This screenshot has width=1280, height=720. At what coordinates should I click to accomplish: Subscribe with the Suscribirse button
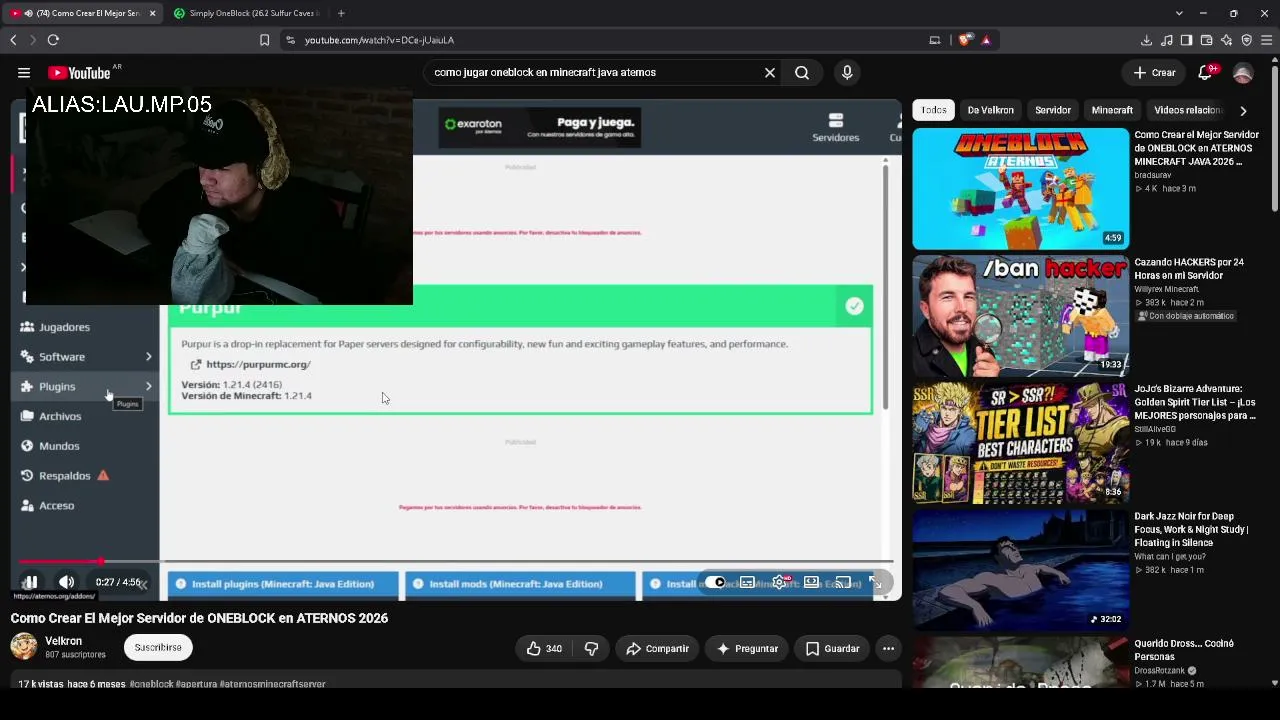click(158, 647)
